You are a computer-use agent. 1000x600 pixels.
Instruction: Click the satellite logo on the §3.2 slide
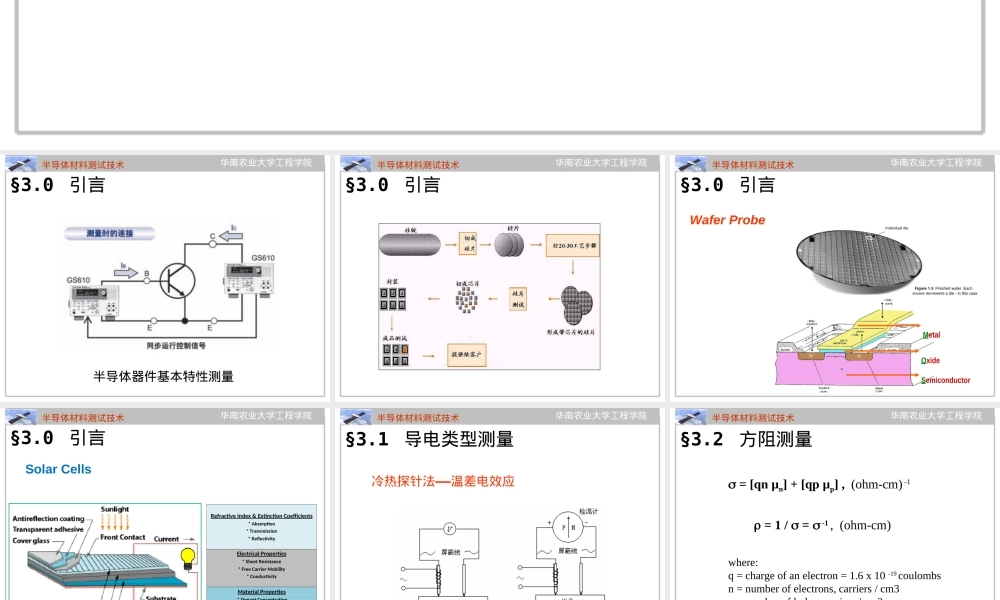point(691,417)
